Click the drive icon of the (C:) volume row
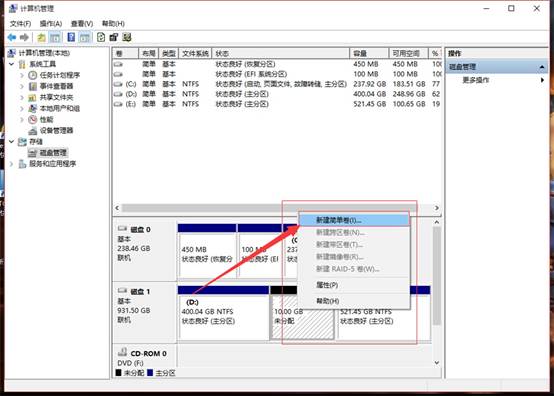Viewport: 554px width, 396px height. point(118,84)
